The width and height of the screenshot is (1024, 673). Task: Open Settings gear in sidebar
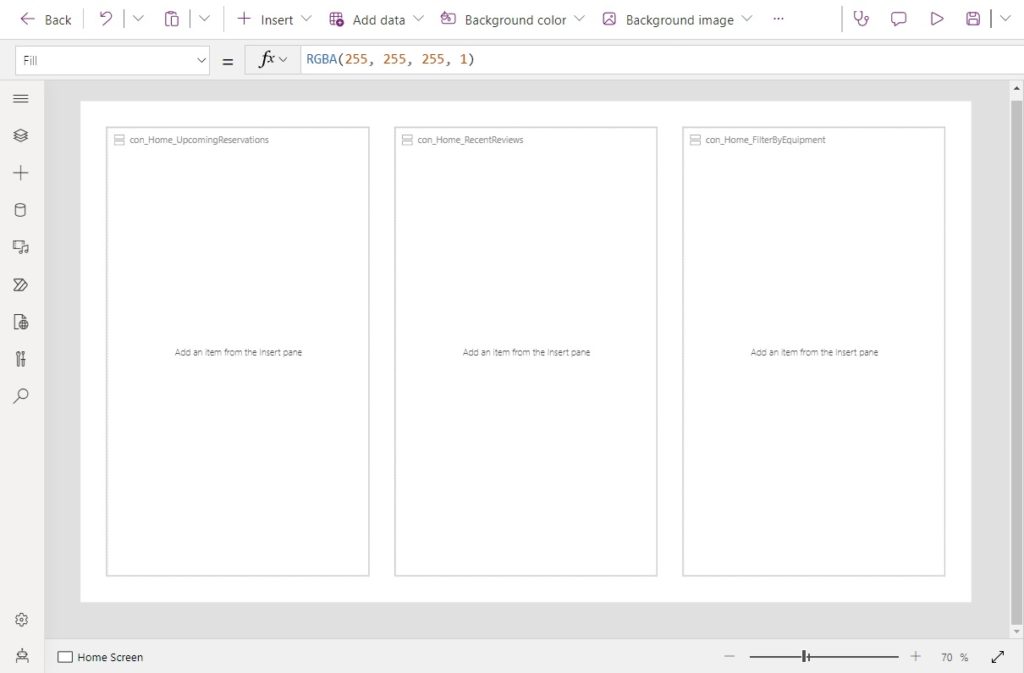22,619
